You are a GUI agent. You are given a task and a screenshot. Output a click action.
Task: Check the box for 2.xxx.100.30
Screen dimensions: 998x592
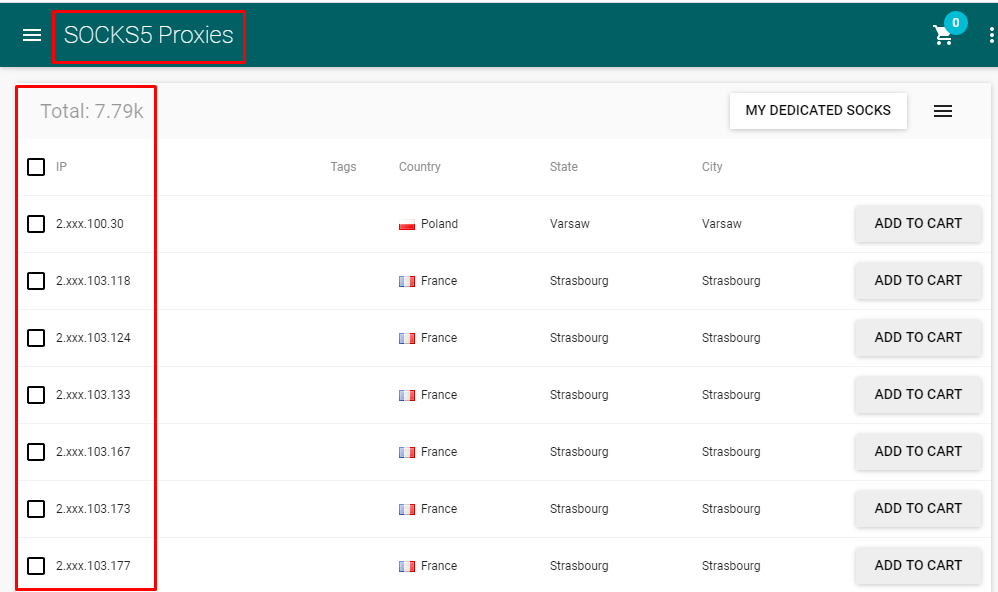point(36,224)
